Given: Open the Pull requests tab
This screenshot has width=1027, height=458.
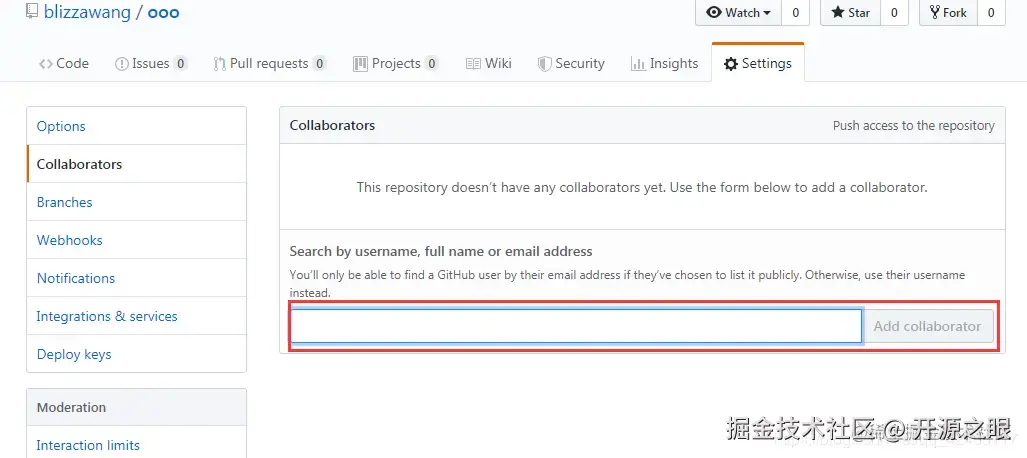Looking at the screenshot, I should click(269, 64).
